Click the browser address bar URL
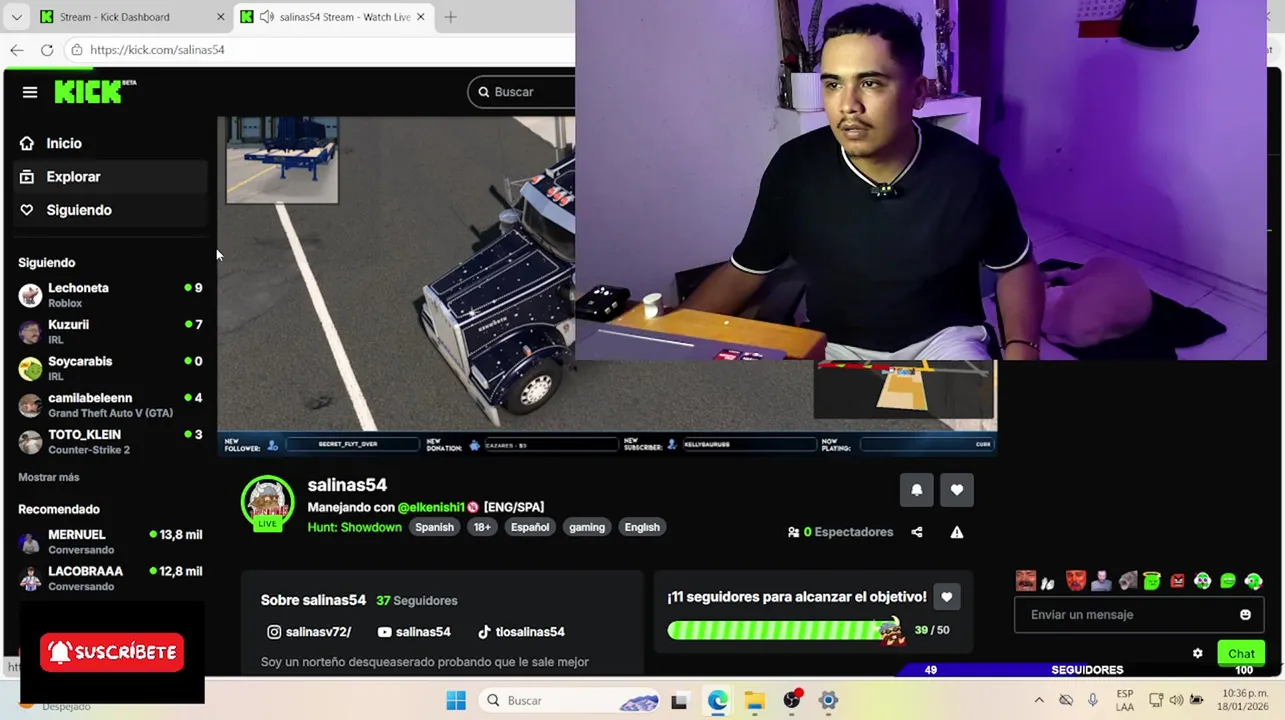 point(157,50)
